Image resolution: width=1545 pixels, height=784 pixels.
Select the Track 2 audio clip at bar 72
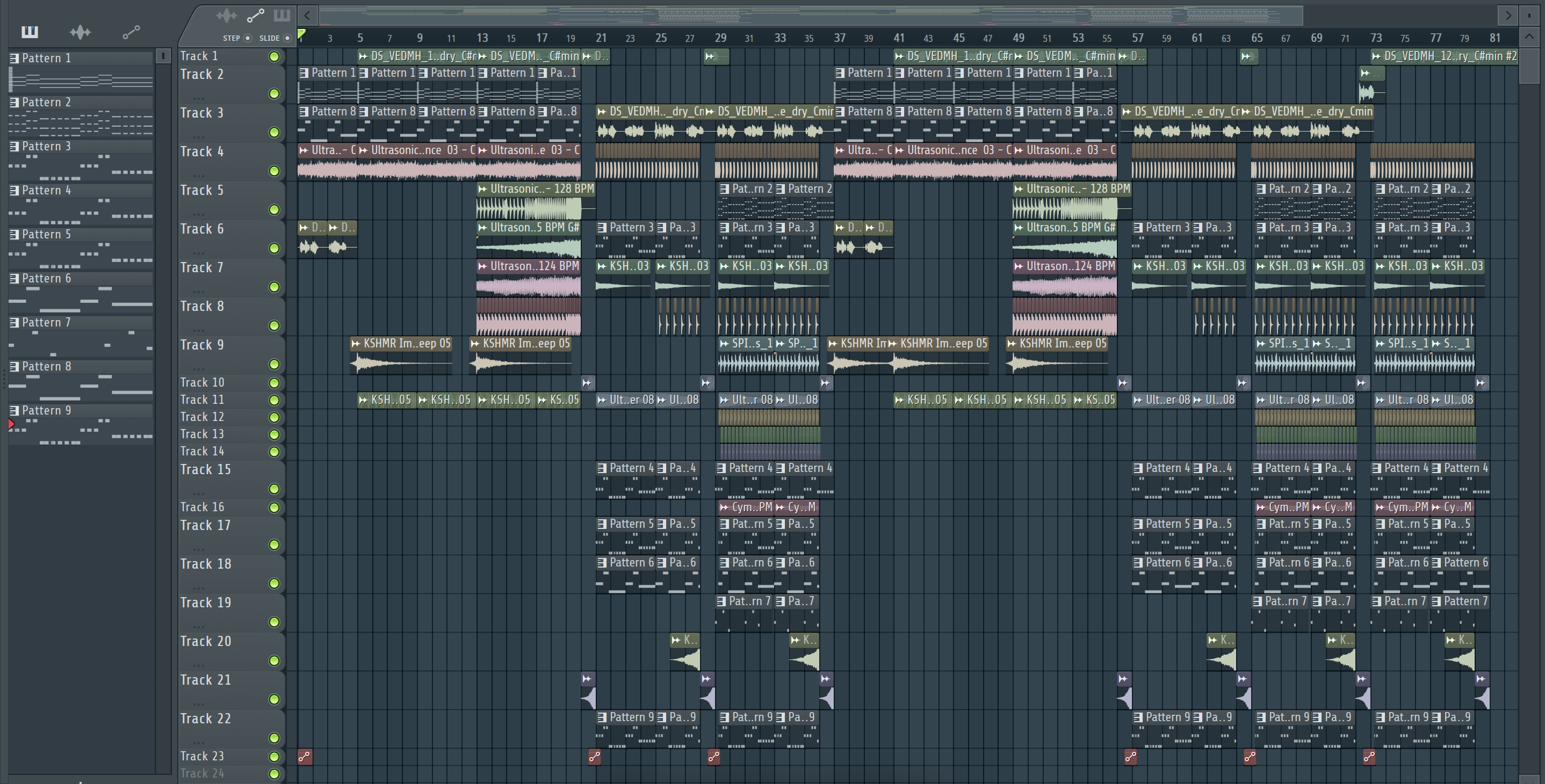pyautogui.click(x=1371, y=84)
